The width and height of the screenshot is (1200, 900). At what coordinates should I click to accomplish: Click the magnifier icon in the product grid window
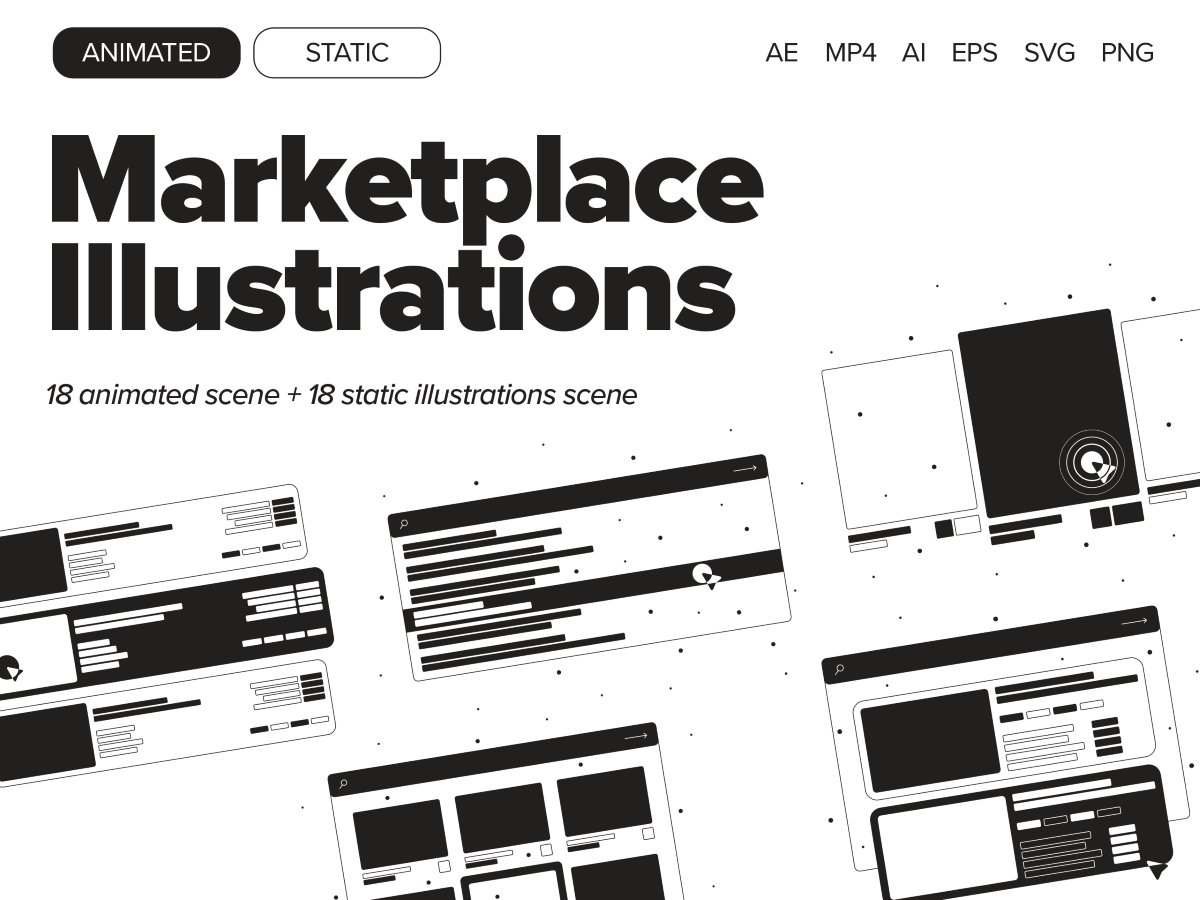[x=343, y=784]
